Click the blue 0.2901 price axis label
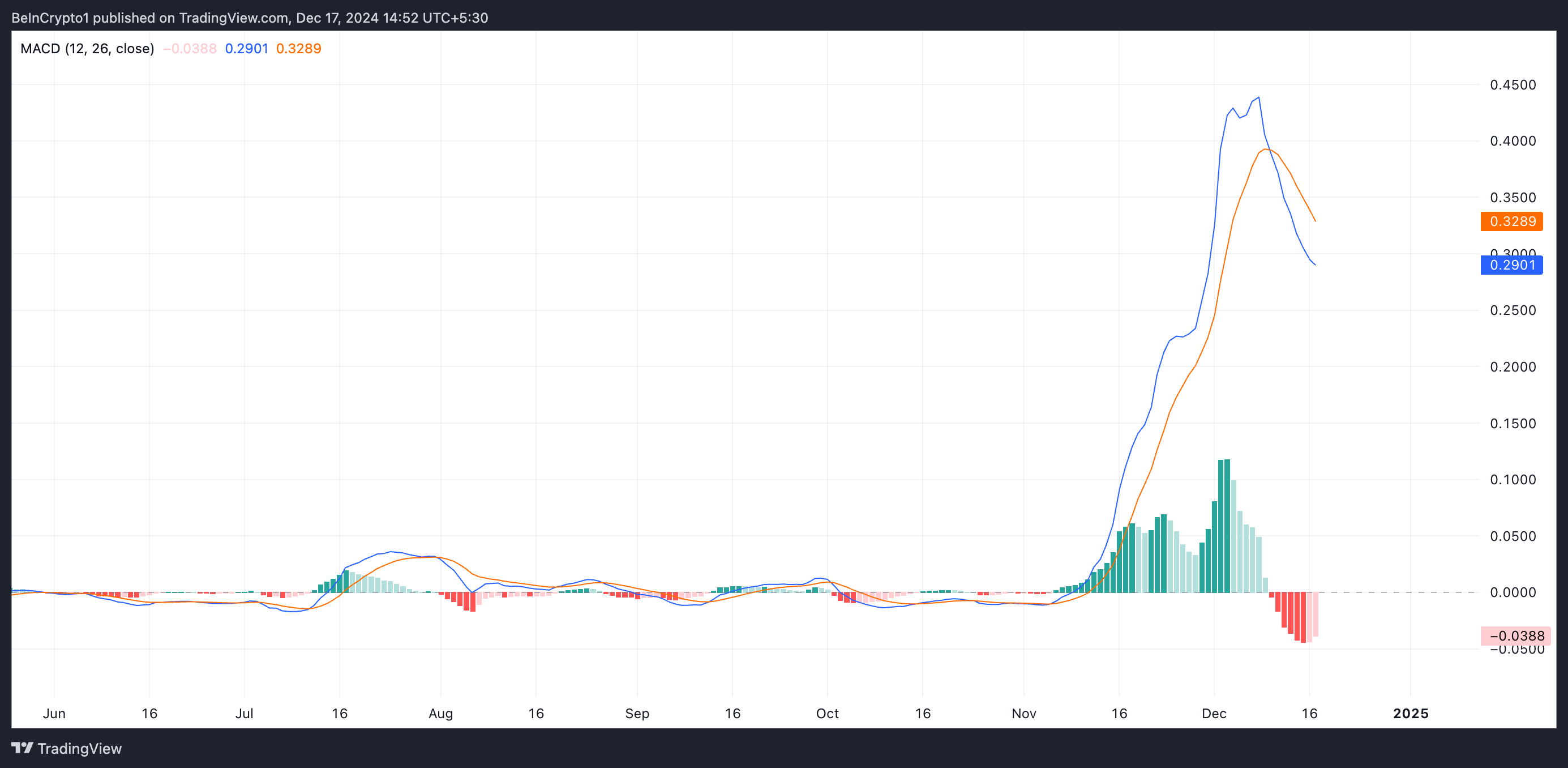 pos(1512,265)
